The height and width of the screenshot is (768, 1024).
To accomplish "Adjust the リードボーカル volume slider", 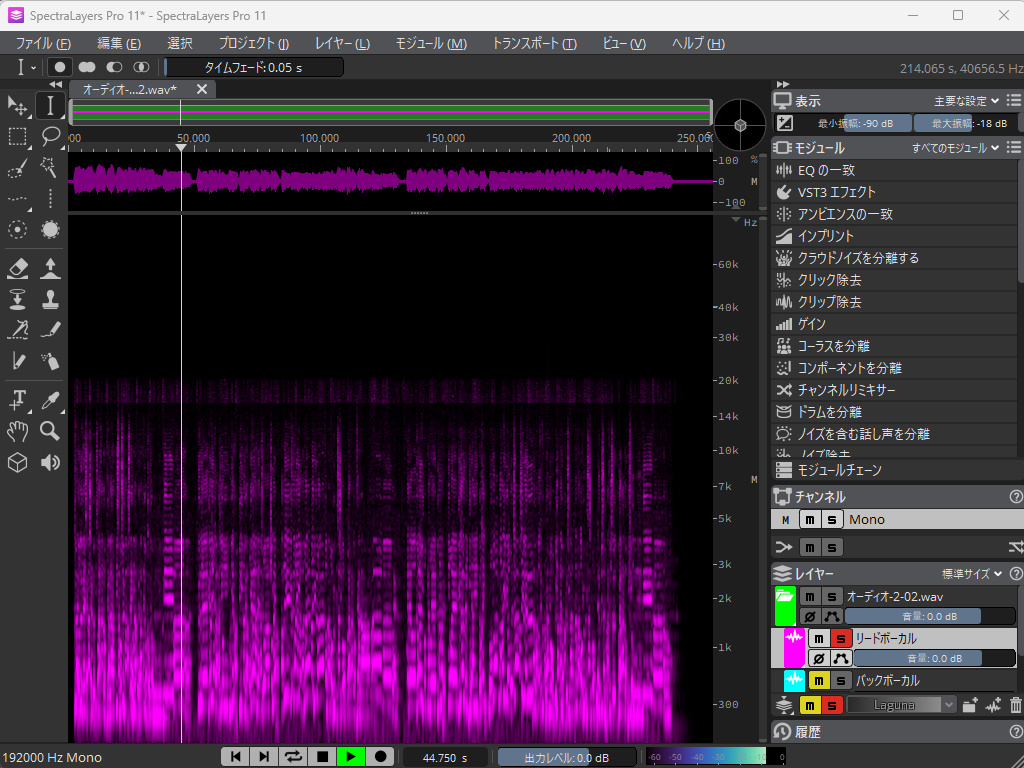I will (x=932, y=658).
